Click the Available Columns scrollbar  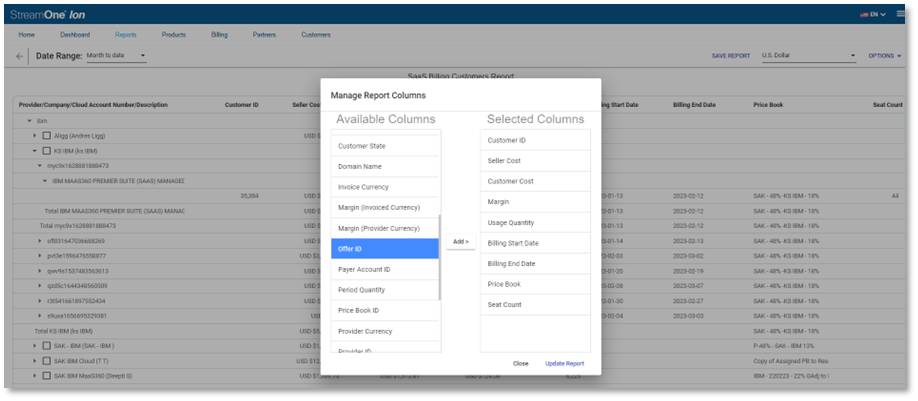pos(440,258)
